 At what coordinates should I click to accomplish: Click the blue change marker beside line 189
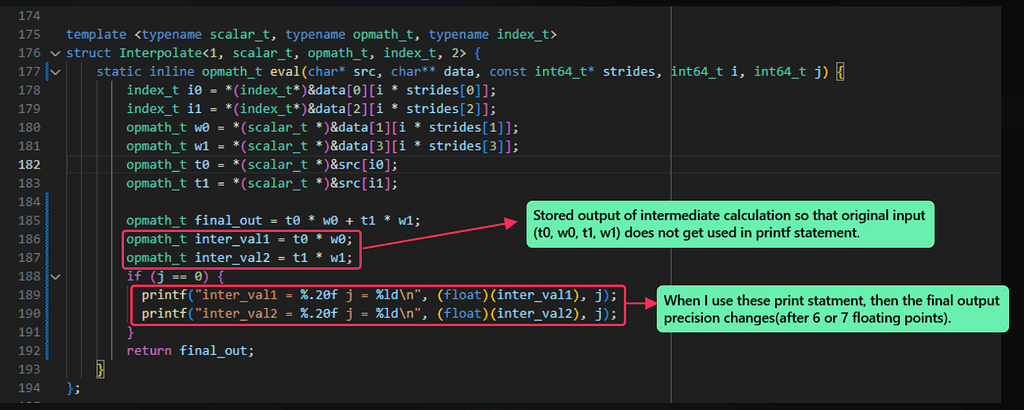pyautogui.click(x=49, y=295)
